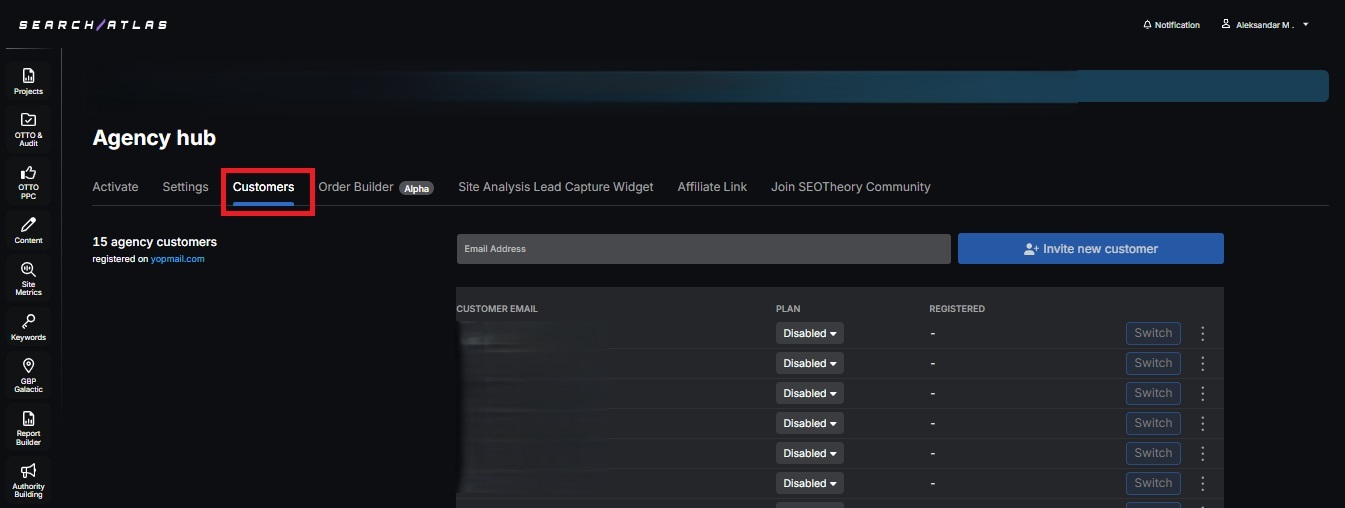This screenshot has width=1345, height=508.
Task: Select the Customers tab
Action: (x=263, y=187)
